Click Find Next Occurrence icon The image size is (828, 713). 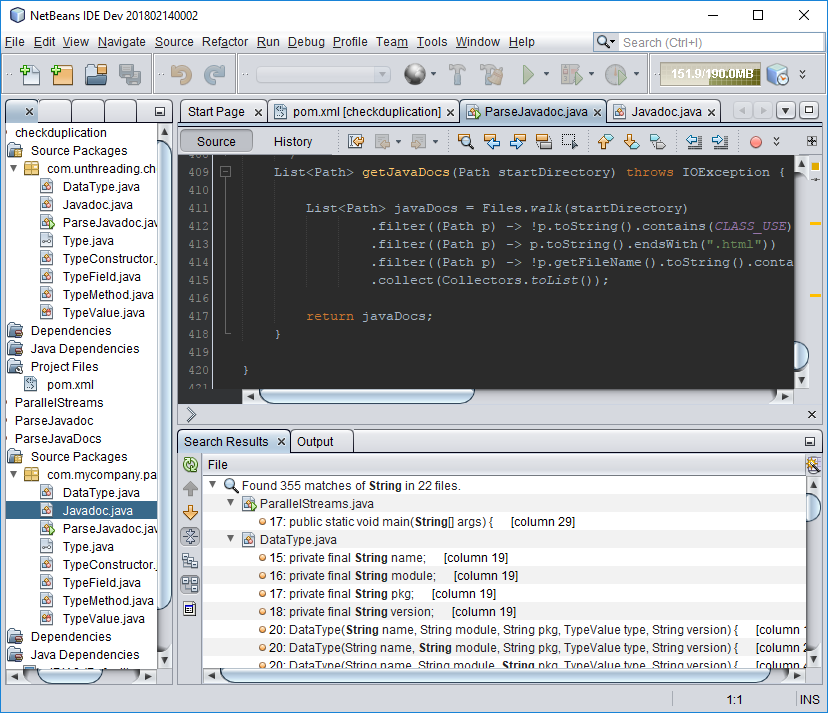click(x=518, y=141)
